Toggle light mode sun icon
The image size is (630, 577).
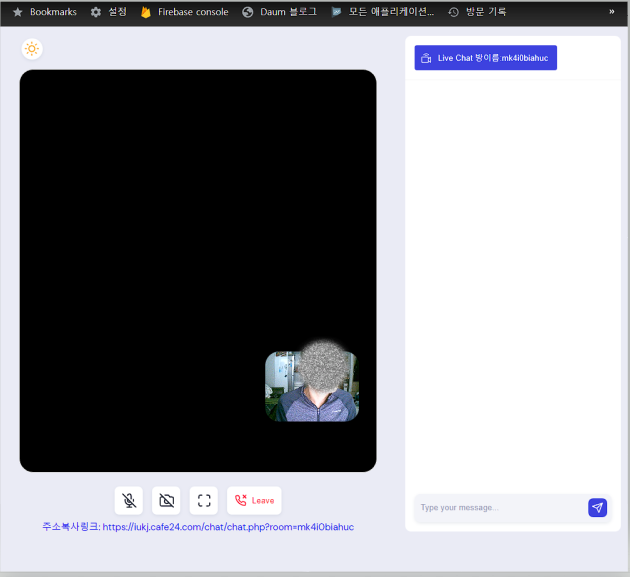coord(32,49)
